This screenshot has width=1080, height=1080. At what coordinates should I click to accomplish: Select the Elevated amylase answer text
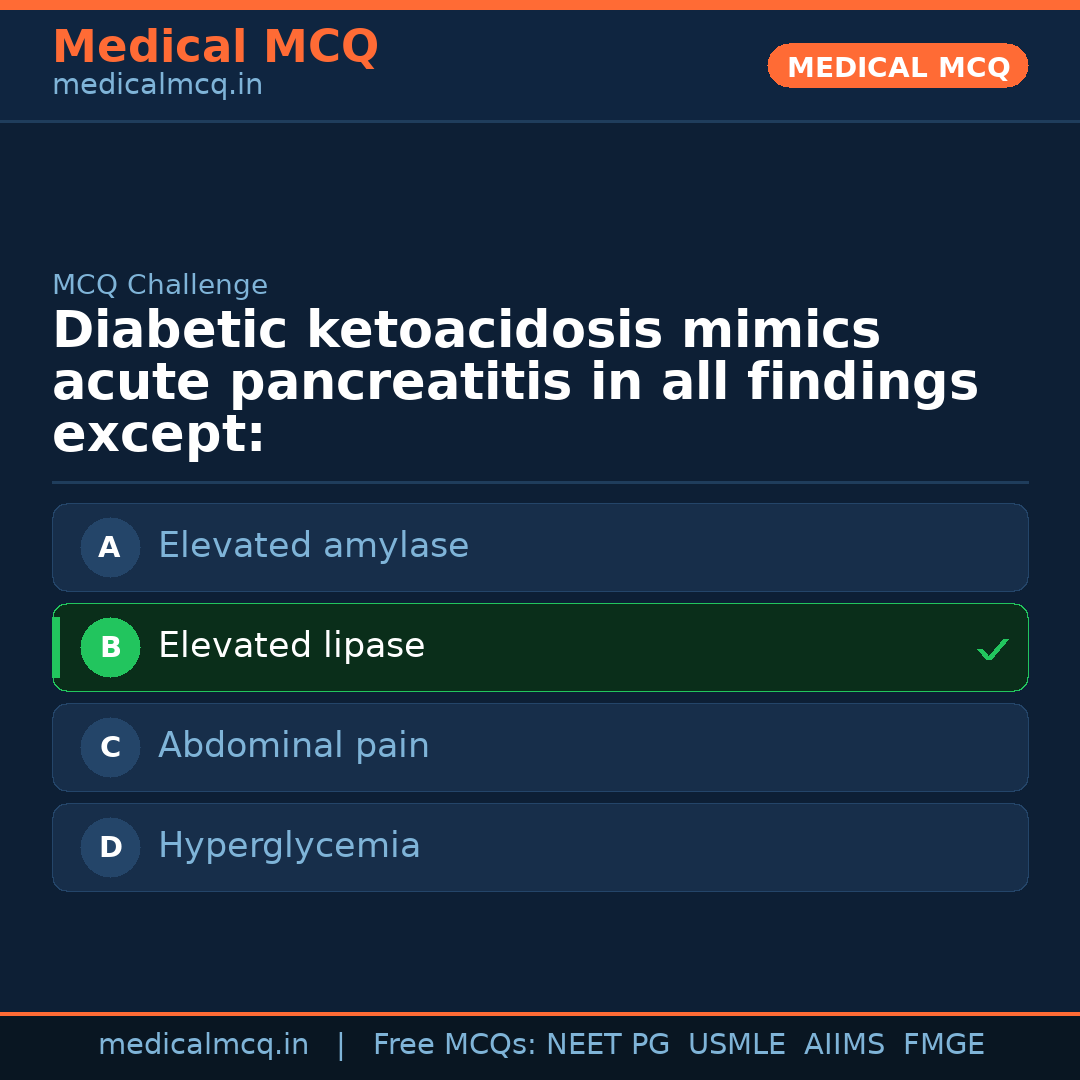tap(313, 546)
